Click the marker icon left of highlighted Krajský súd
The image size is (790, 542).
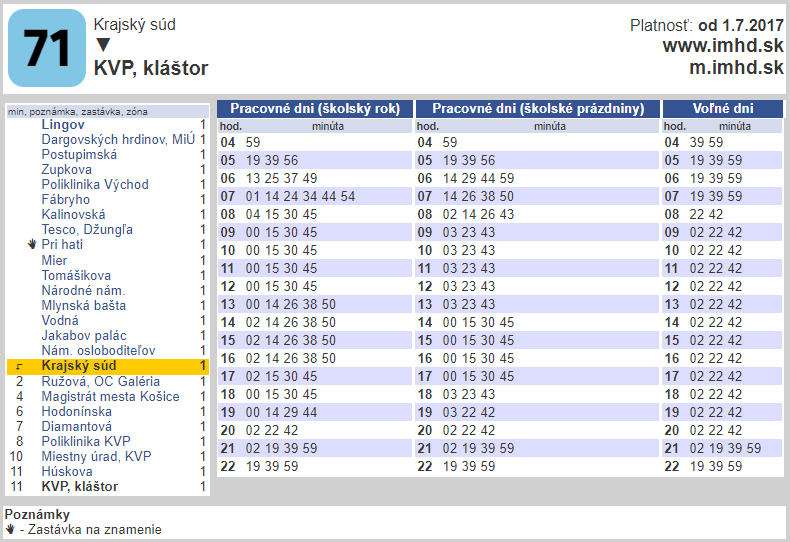click(19, 367)
